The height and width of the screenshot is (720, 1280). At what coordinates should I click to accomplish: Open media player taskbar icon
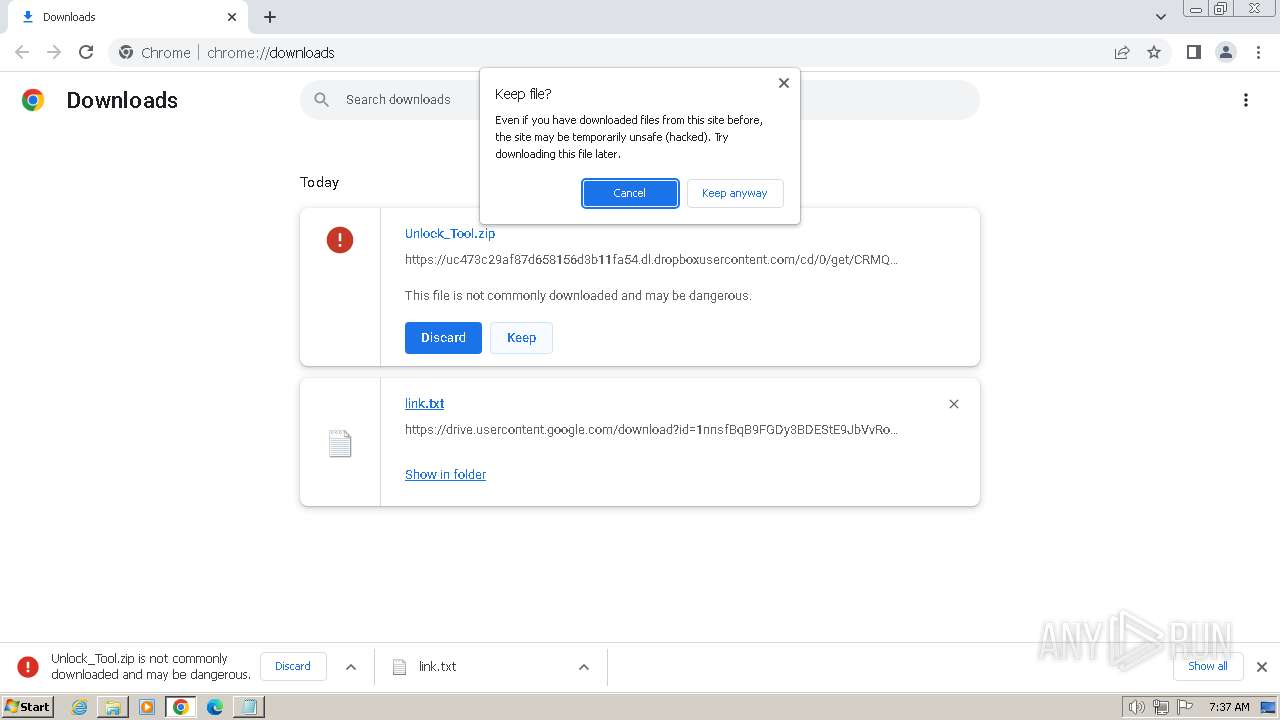tap(147, 707)
